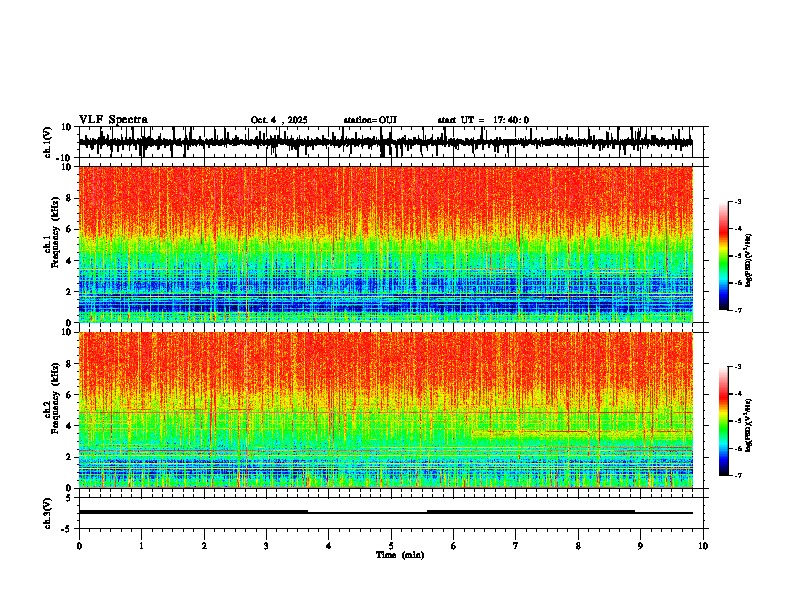The image size is (792, 612).
Task: Click the '-7' value below ch.2 colorbar
Action: [737, 475]
